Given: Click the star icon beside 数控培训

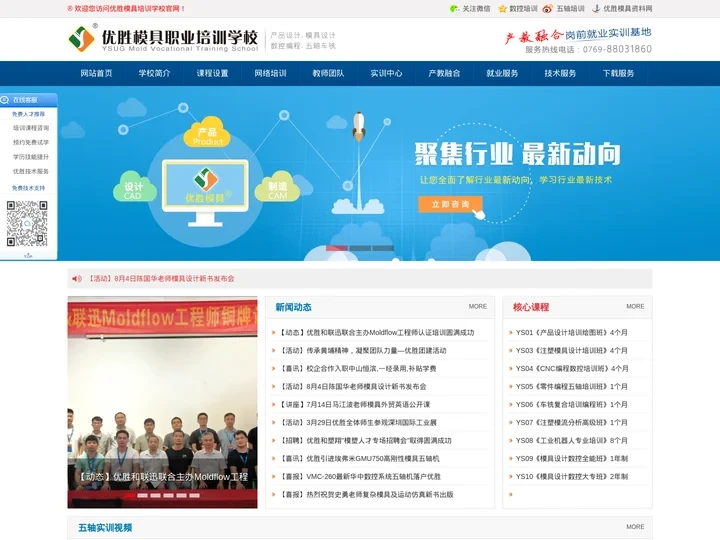Looking at the screenshot, I should 502,8.
